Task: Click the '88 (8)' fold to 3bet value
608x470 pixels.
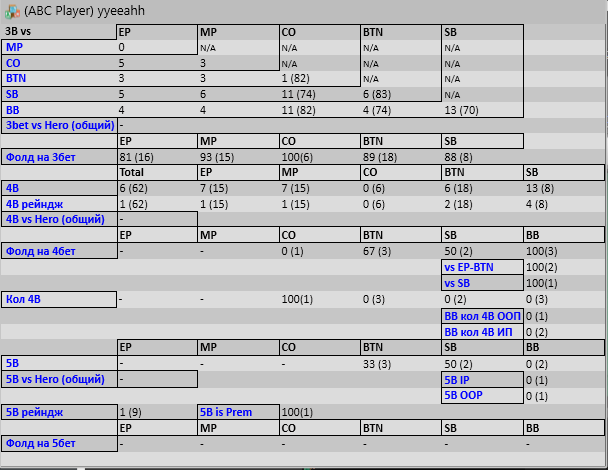Action: tap(458, 157)
